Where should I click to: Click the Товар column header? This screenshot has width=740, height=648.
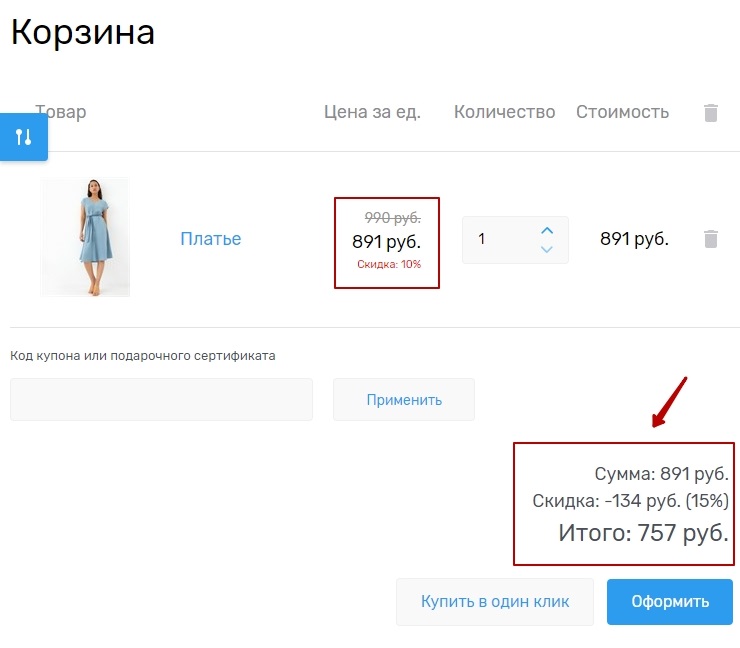[62, 112]
